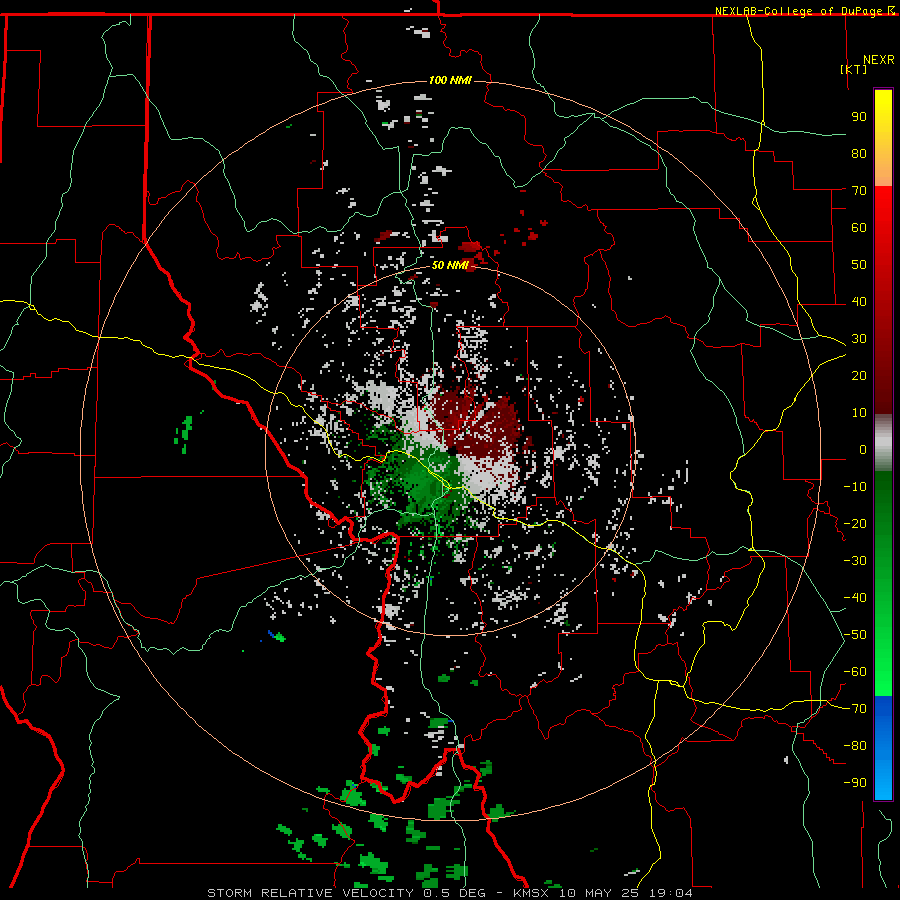Select the 80 value on velocity scale

pos(859,153)
